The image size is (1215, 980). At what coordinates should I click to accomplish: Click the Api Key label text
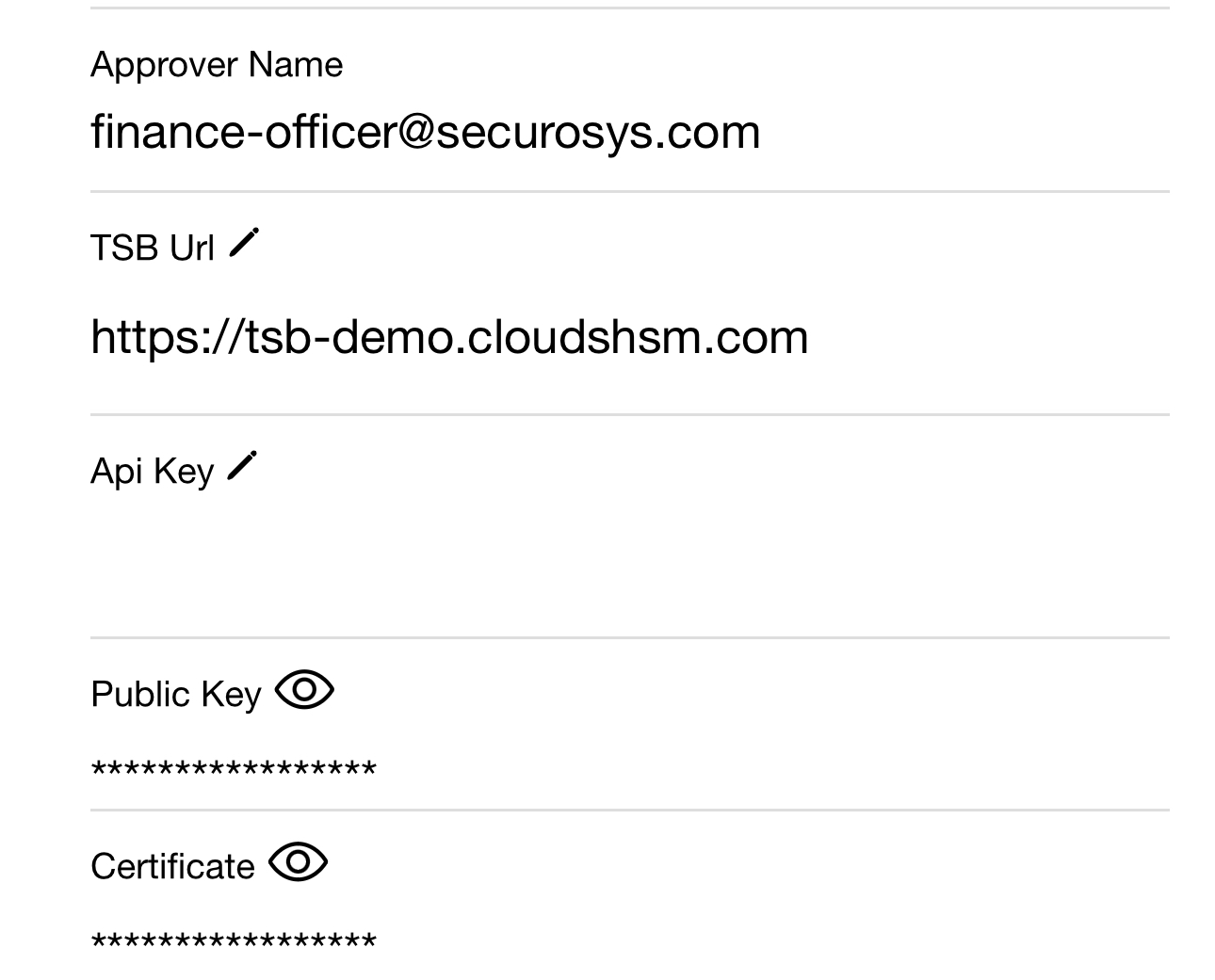pyautogui.click(x=153, y=471)
